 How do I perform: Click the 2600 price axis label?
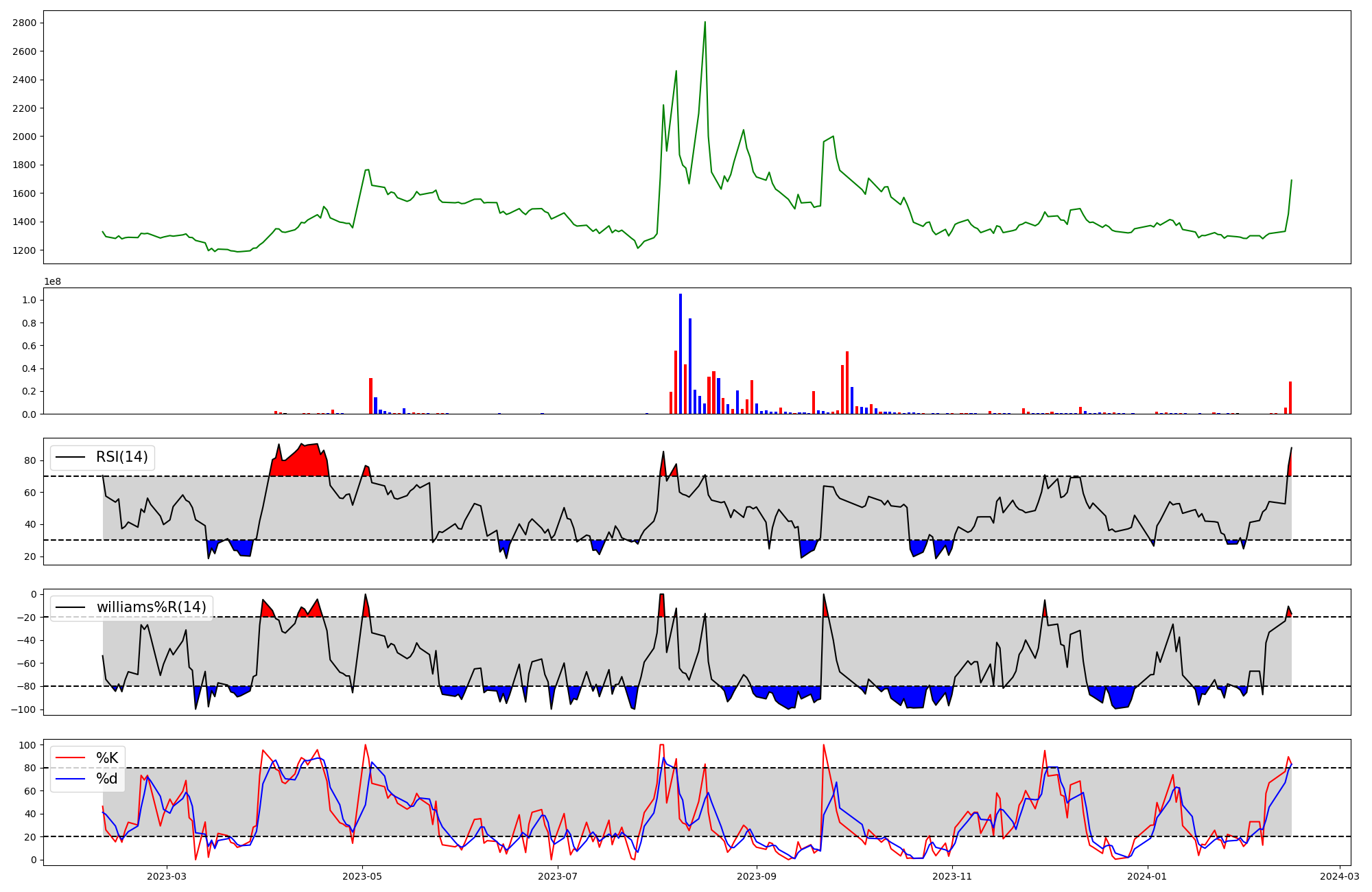25,51
